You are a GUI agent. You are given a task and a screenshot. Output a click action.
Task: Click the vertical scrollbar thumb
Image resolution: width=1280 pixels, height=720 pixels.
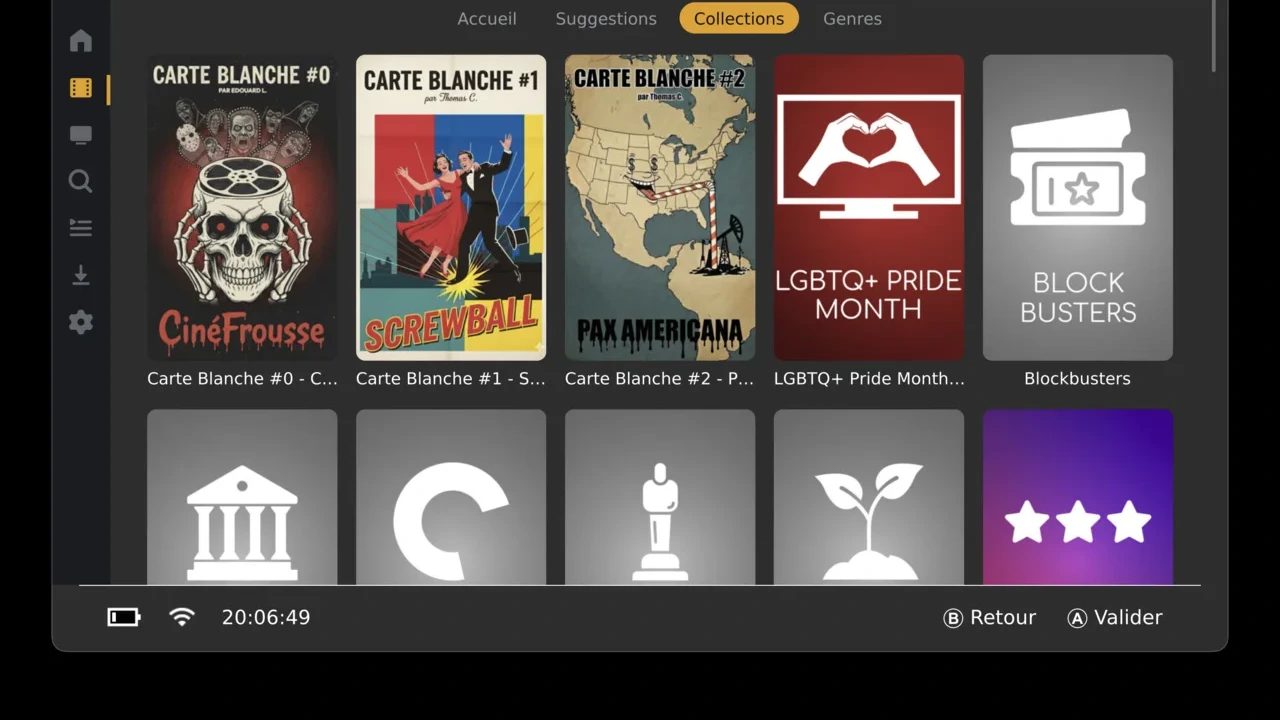[1214, 36]
